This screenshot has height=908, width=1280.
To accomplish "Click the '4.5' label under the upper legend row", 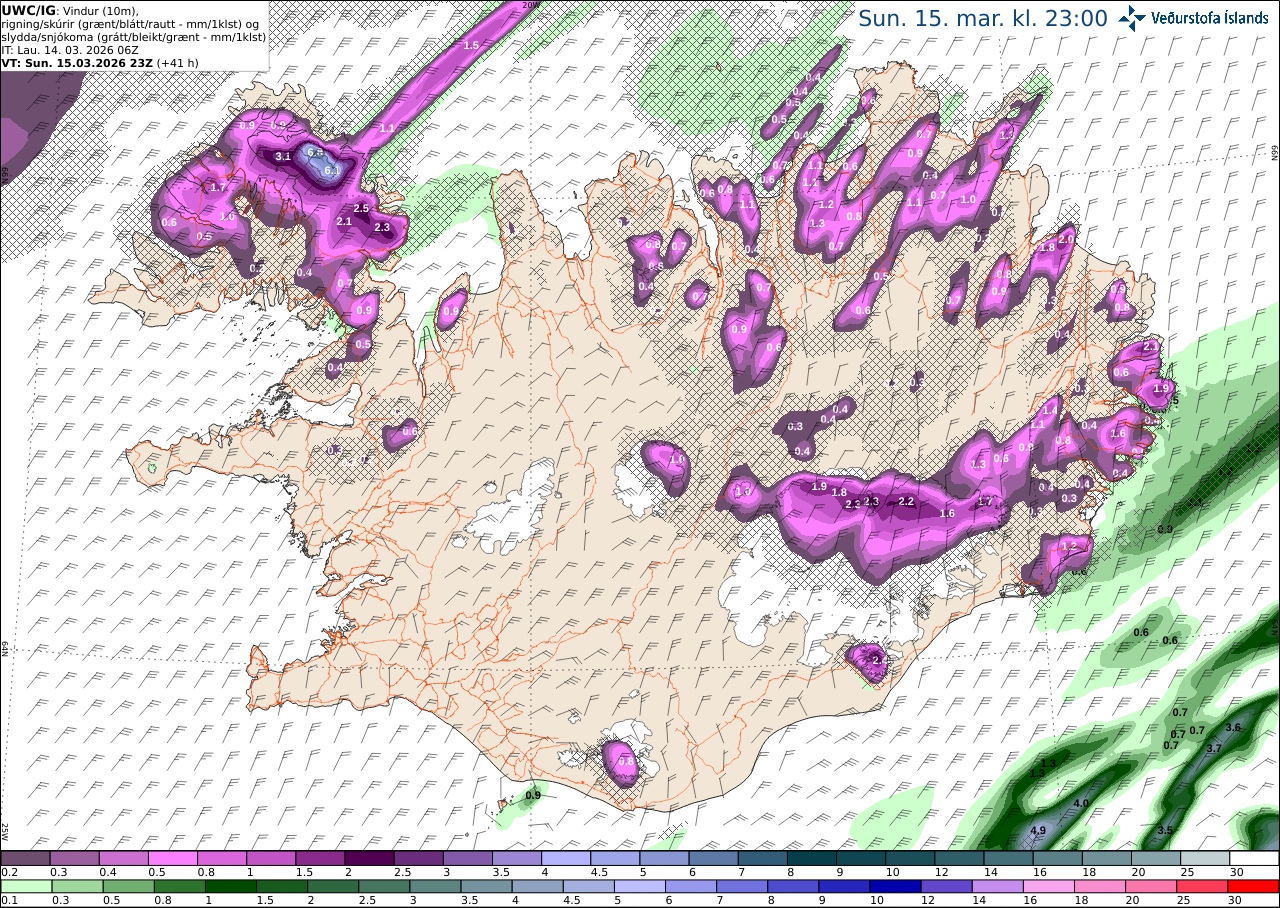I will 598,872.
